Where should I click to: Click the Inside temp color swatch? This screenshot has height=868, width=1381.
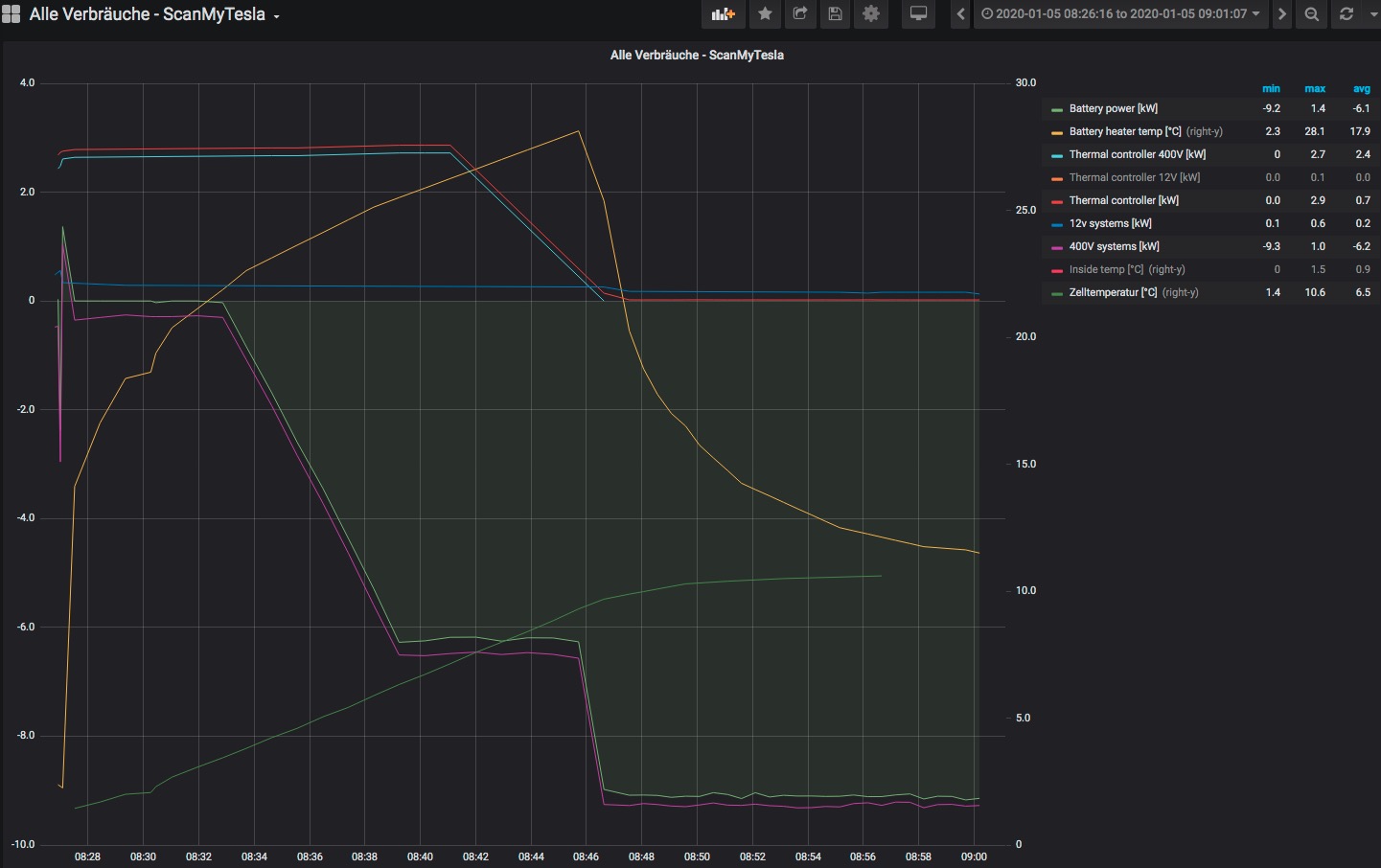(1057, 271)
